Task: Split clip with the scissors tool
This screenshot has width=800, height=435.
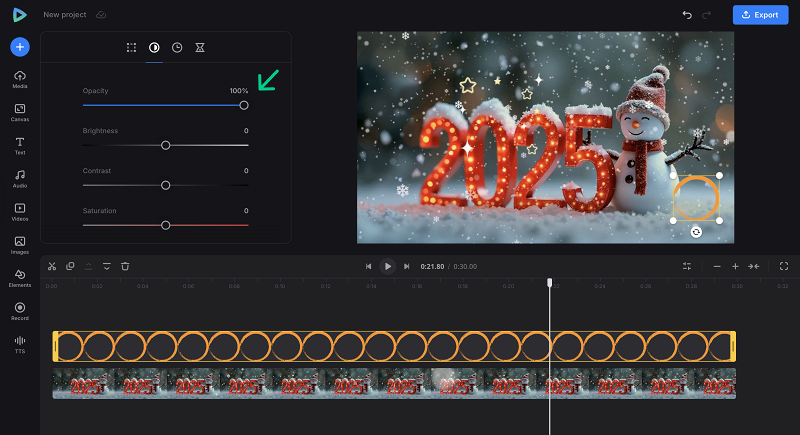Action: pos(52,266)
